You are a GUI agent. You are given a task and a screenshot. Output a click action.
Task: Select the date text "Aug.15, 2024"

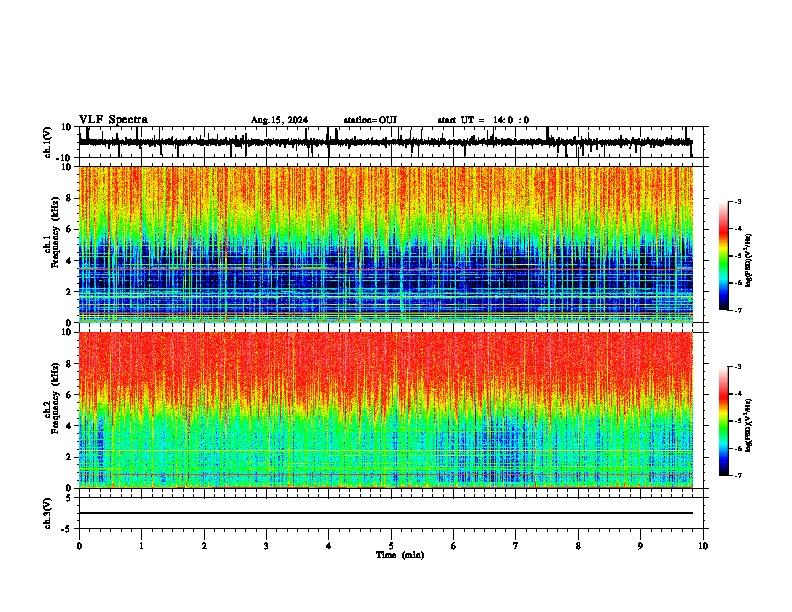[279, 120]
